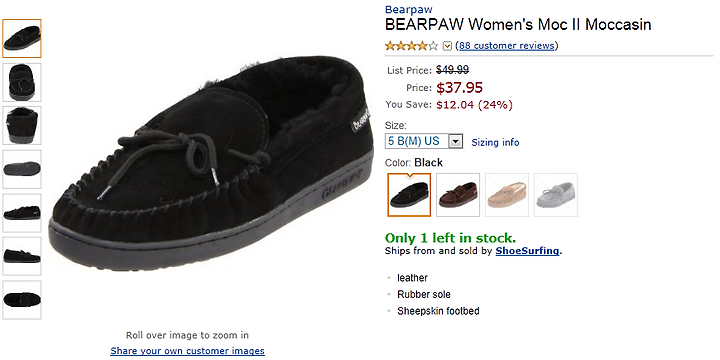720x360 pixels.
Task: Choose the tan moccasin color swatch
Action: (x=507, y=195)
